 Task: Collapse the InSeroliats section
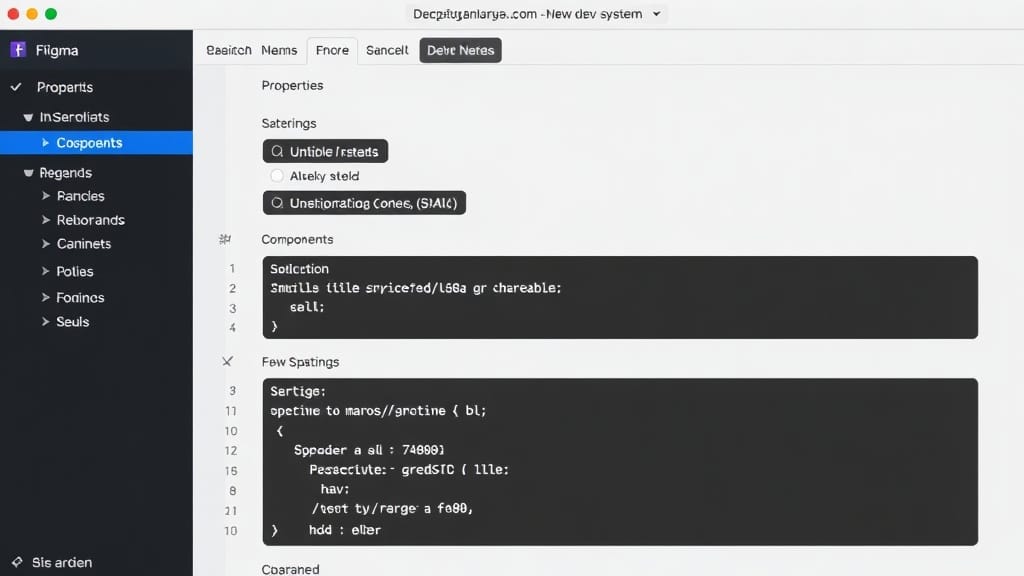[x=28, y=118]
